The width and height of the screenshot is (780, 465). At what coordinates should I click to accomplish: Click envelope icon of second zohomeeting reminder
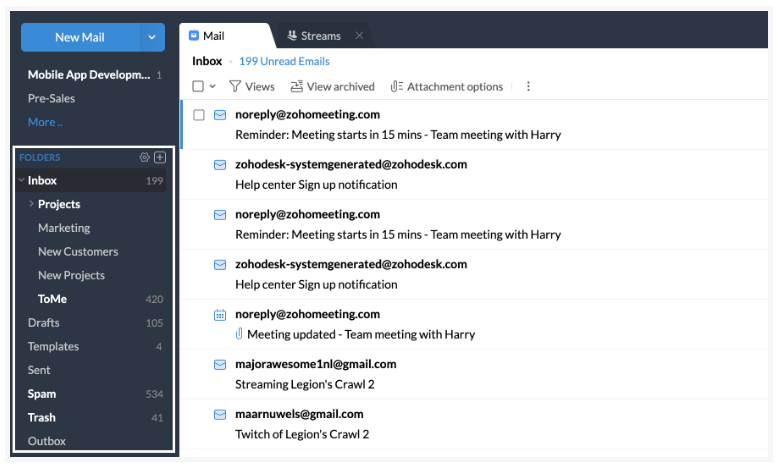[220, 215]
